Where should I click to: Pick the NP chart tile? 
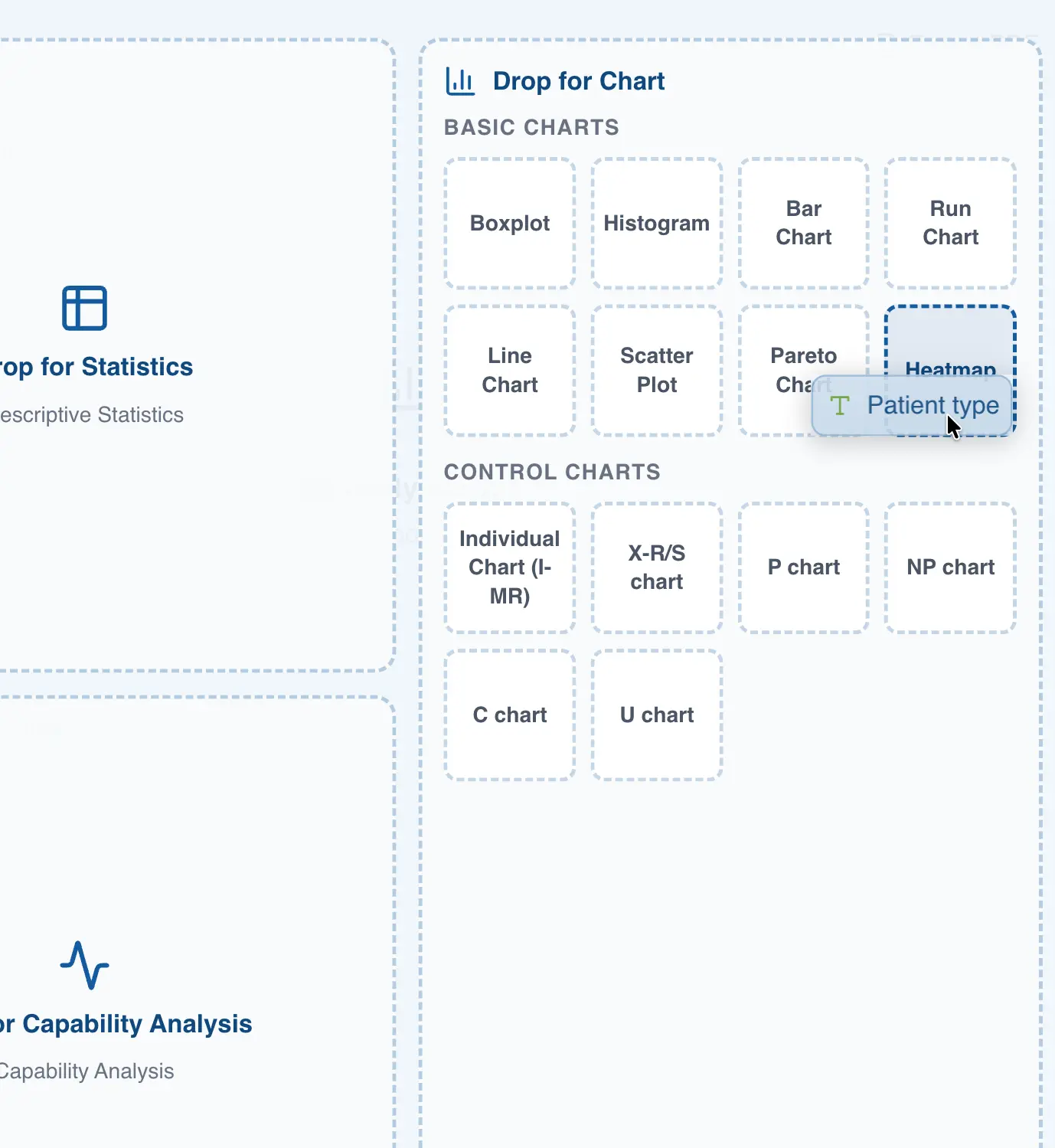coord(950,567)
